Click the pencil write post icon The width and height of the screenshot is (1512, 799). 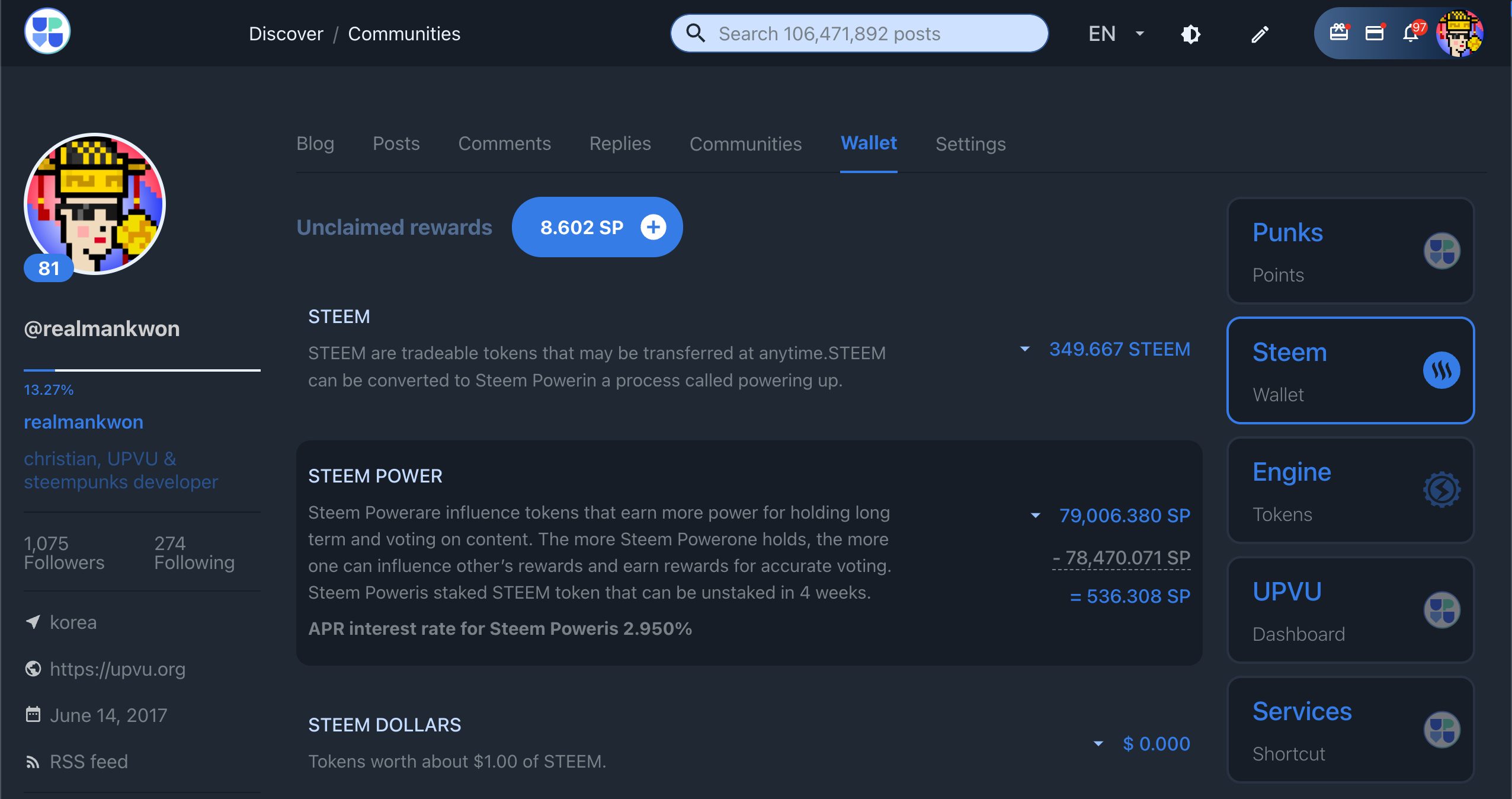(x=1260, y=34)
